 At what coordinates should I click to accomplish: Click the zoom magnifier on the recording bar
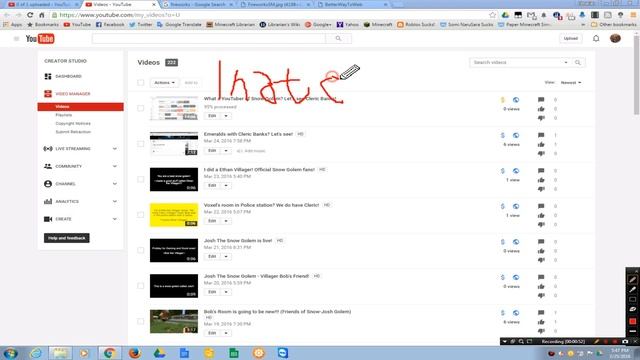[521, 341]
